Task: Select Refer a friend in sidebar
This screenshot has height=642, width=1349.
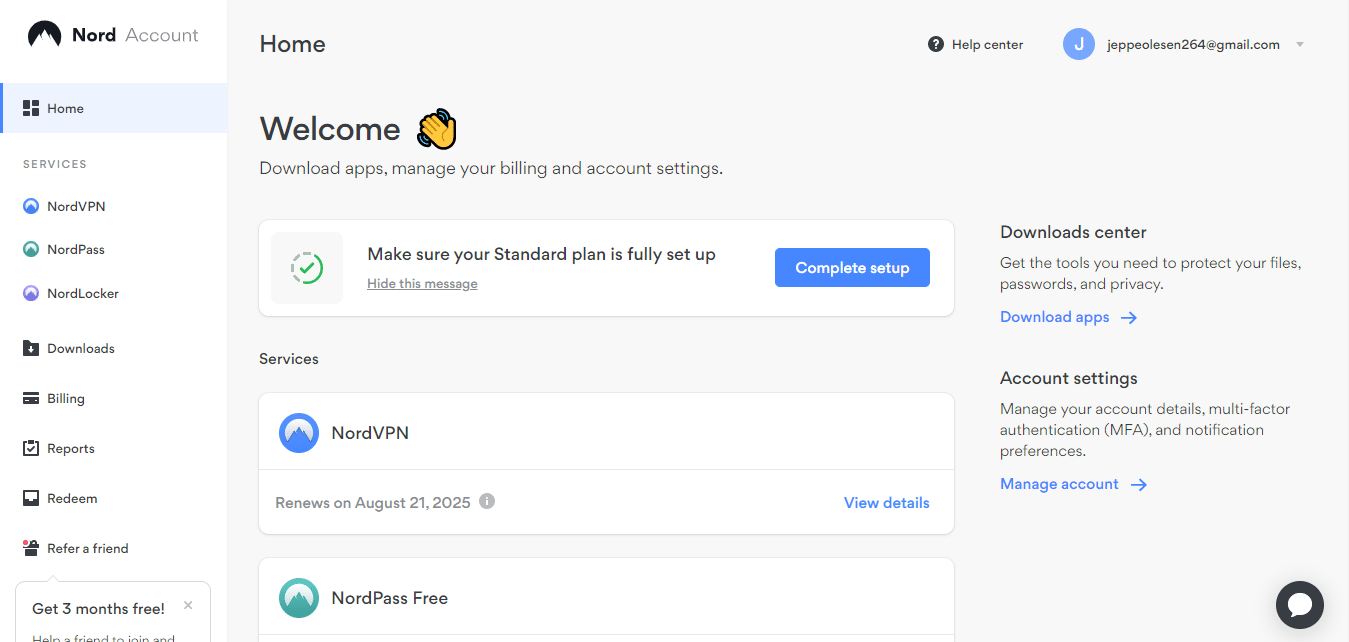Action: point(87,548)
